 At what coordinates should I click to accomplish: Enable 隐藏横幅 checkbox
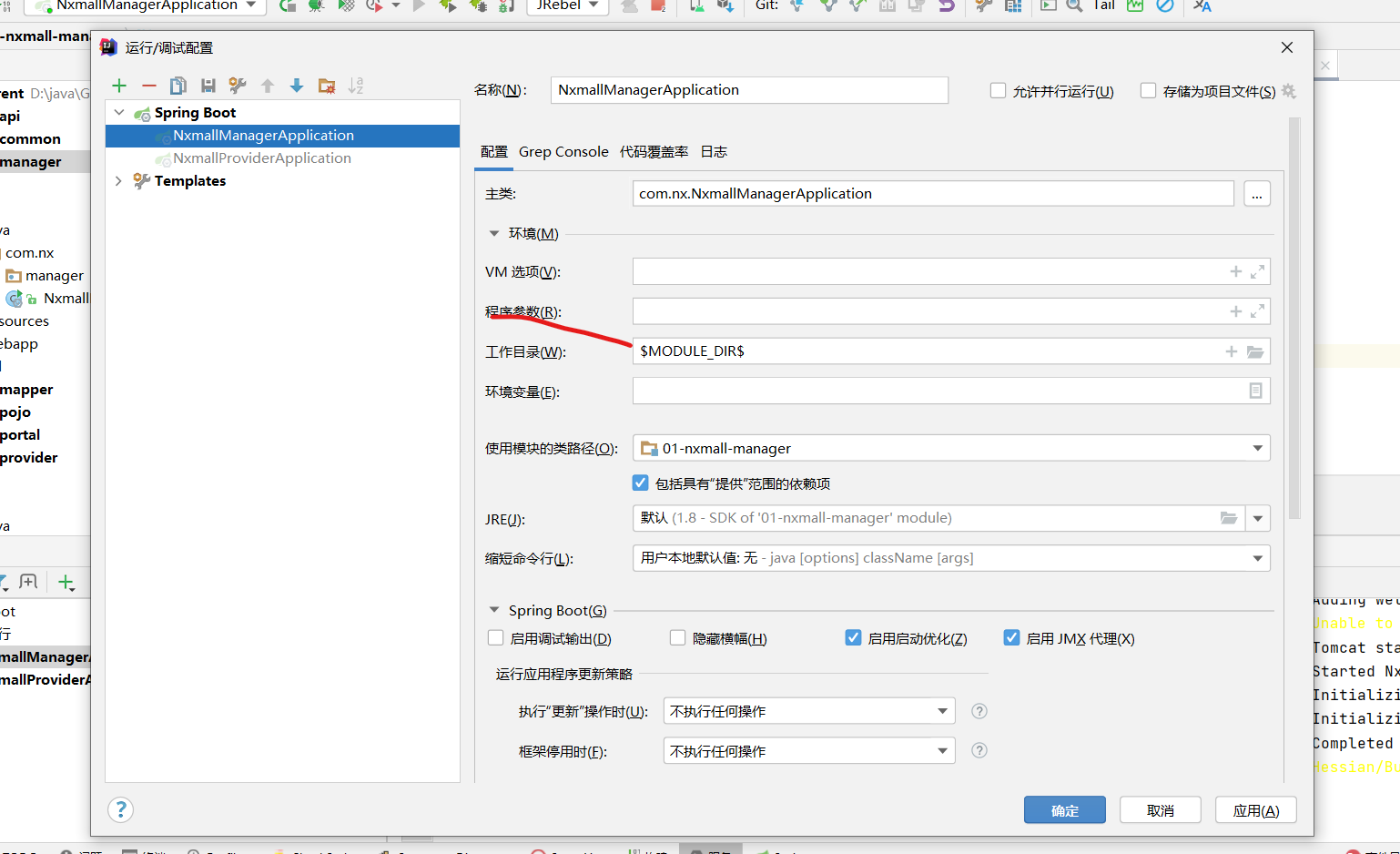(677, 638)
